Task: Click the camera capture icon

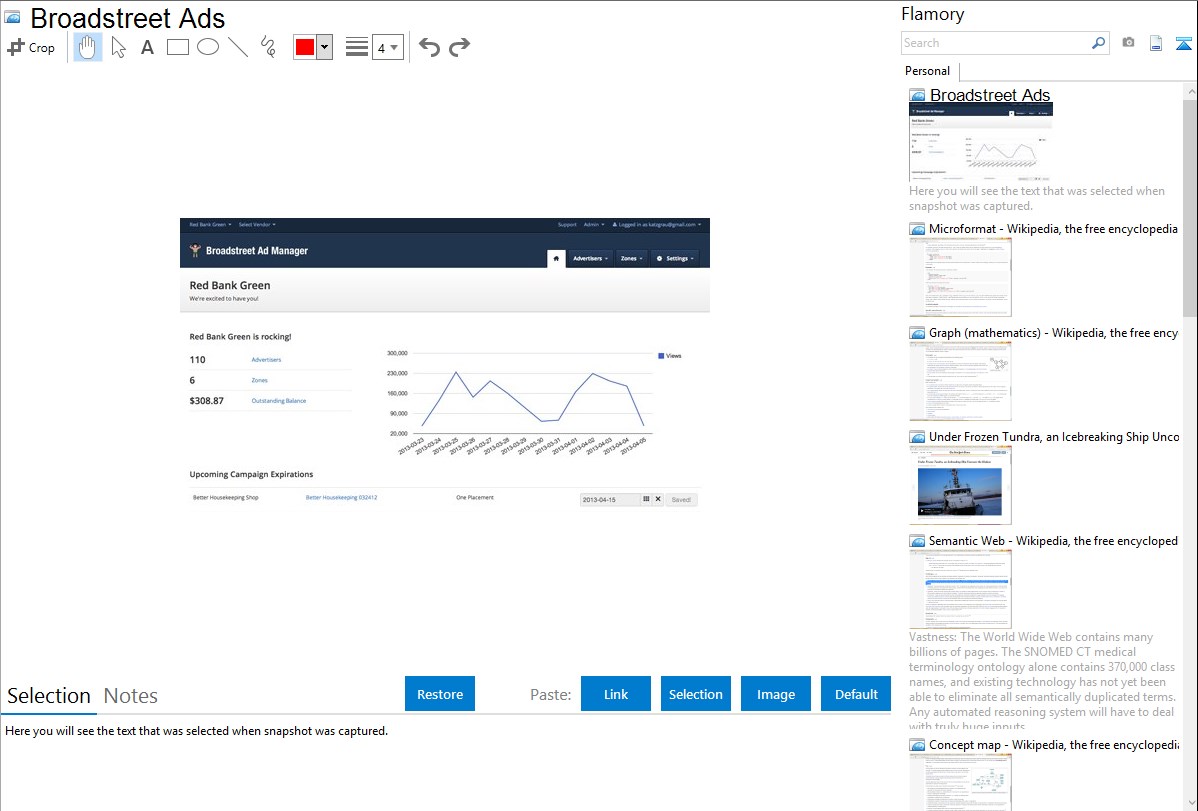Action: [1128, 43]
